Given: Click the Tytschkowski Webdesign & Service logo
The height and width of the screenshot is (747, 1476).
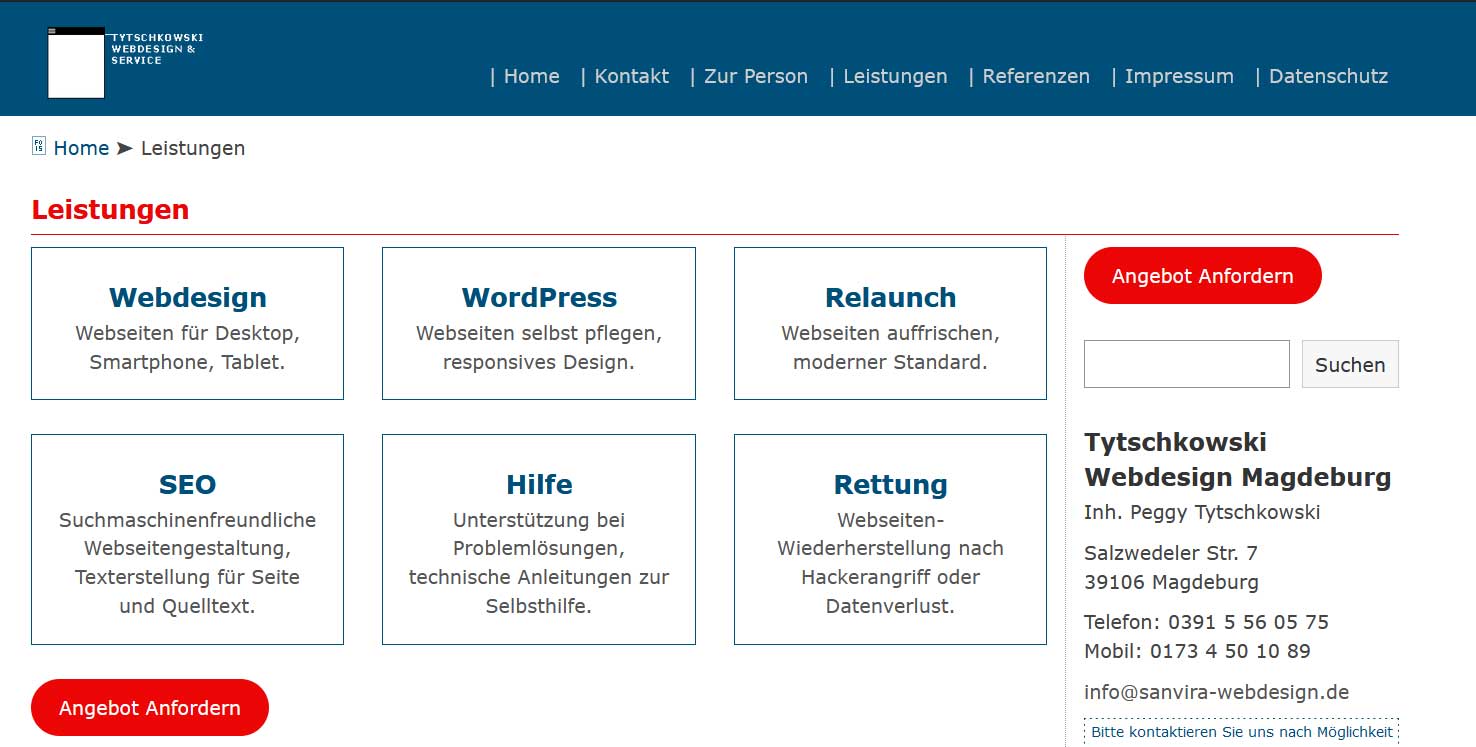Looking at the screenshot, I should [x=125, y=62].
